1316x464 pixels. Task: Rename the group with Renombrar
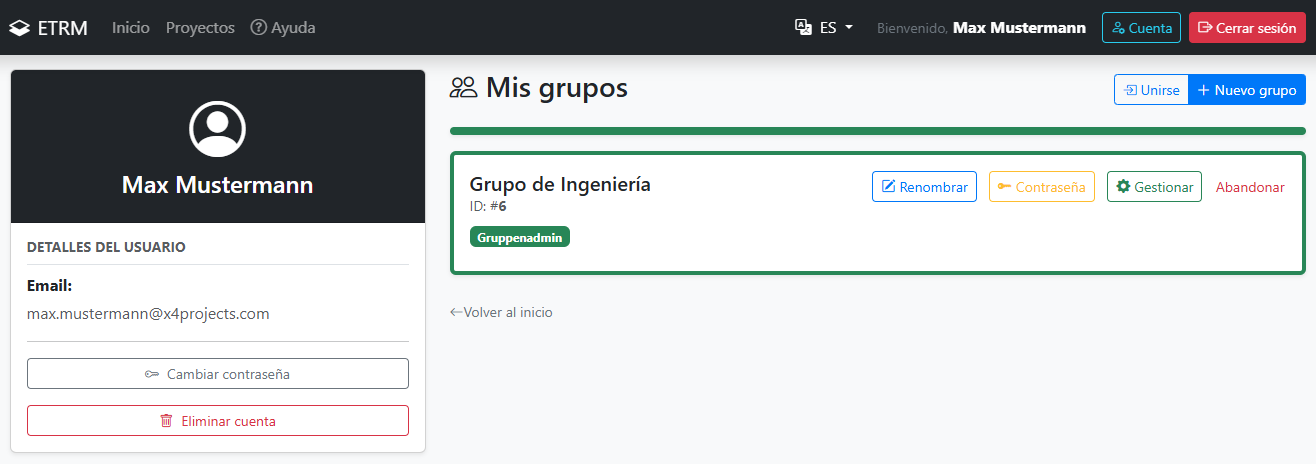pyautogui.click(x=924, y=187)
